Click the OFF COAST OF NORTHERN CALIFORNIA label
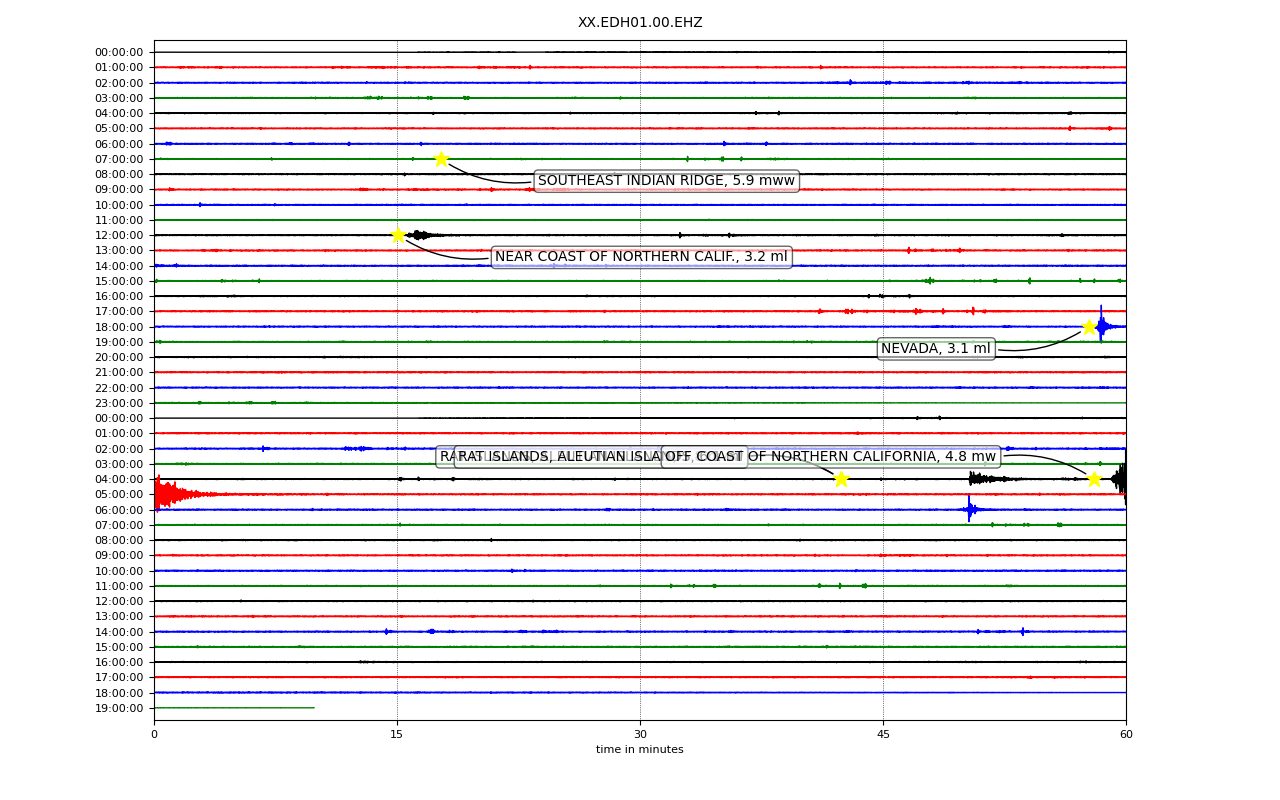The width and height of the screenshot is (1280, 800). (x=831, y=457)
